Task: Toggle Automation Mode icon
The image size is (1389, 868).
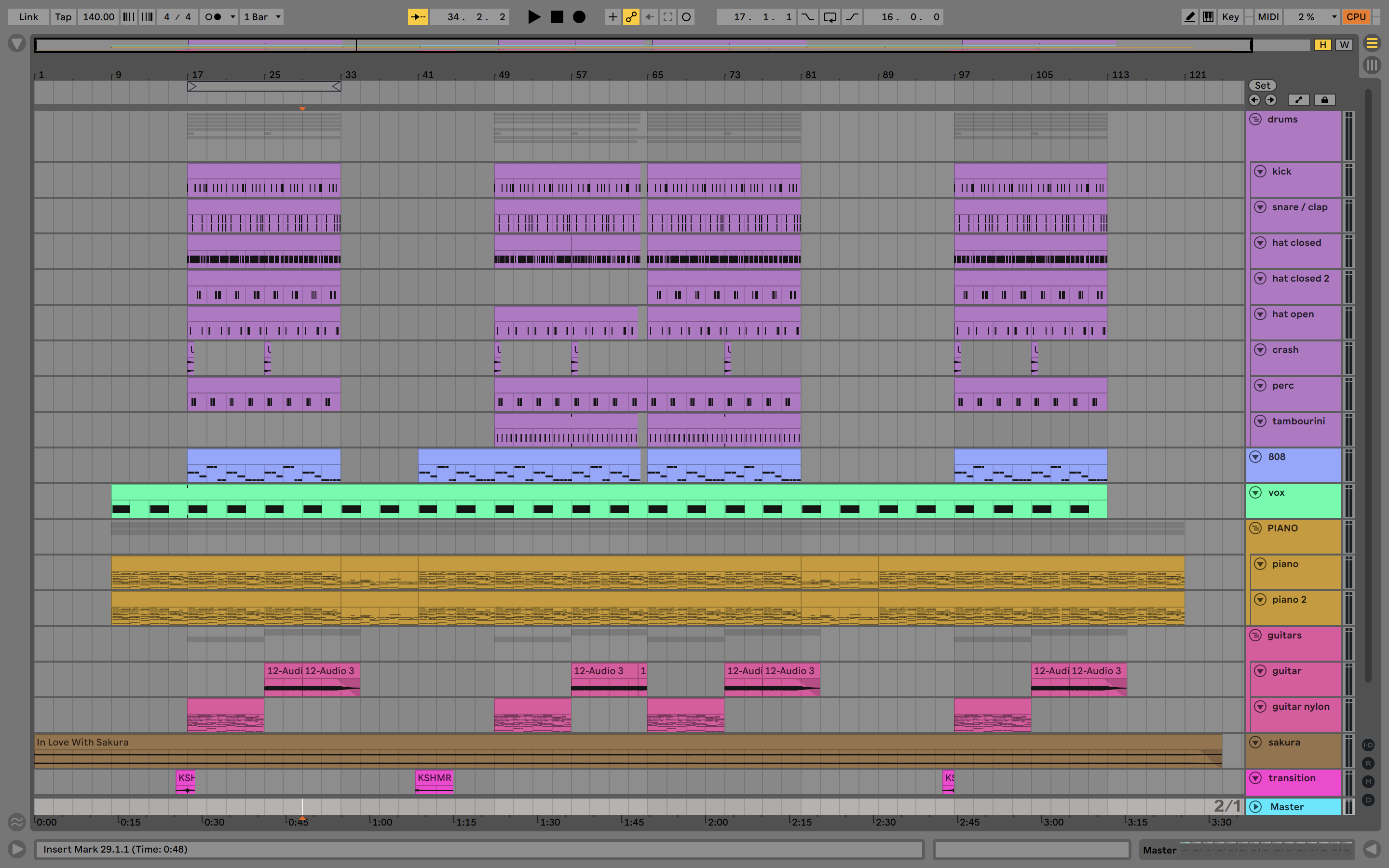Action: [1298, 100]
